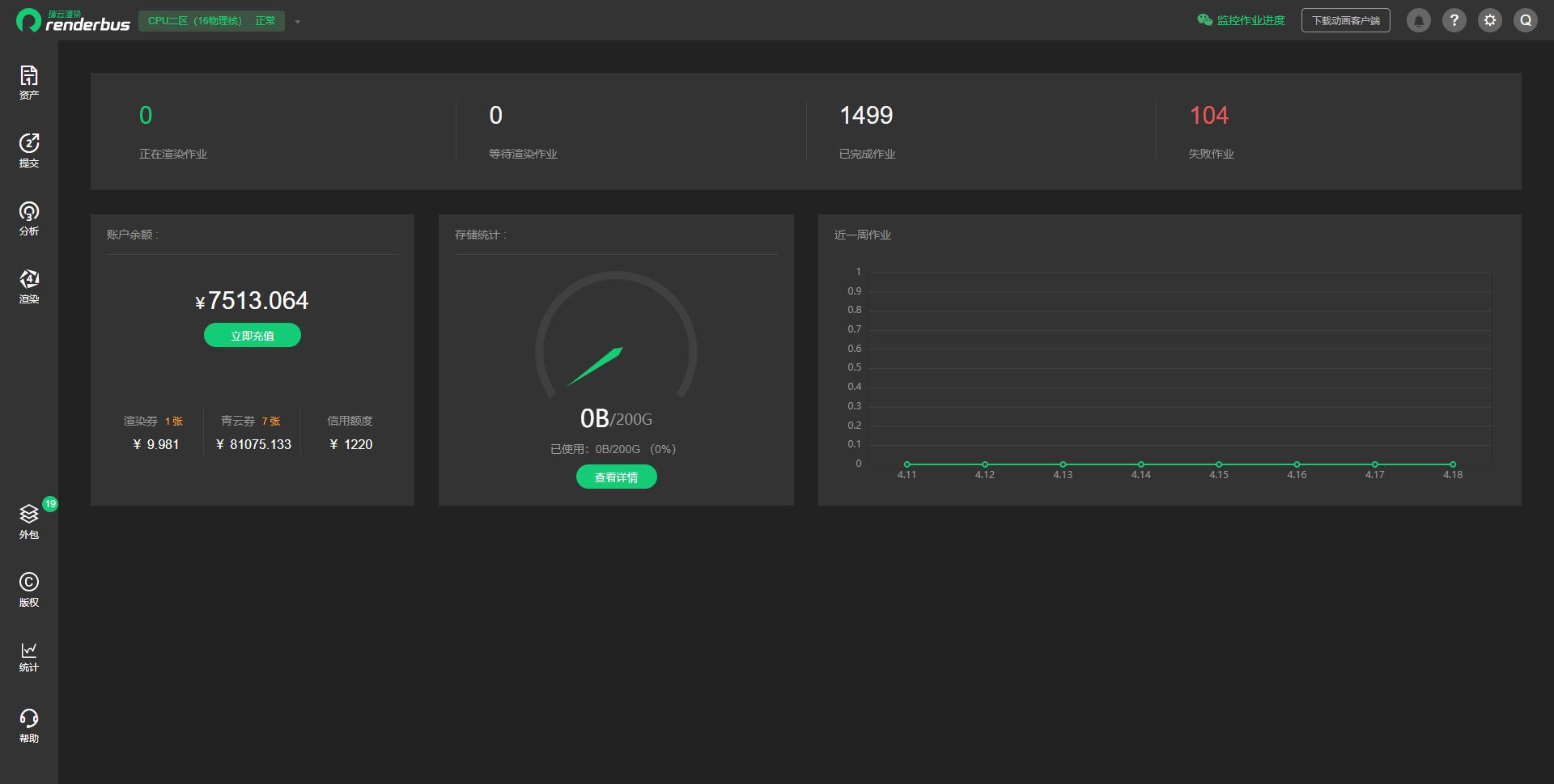Click the 下载动画客户端 download button
This screenshot has height=784, width=1554.
[1345, 20]
